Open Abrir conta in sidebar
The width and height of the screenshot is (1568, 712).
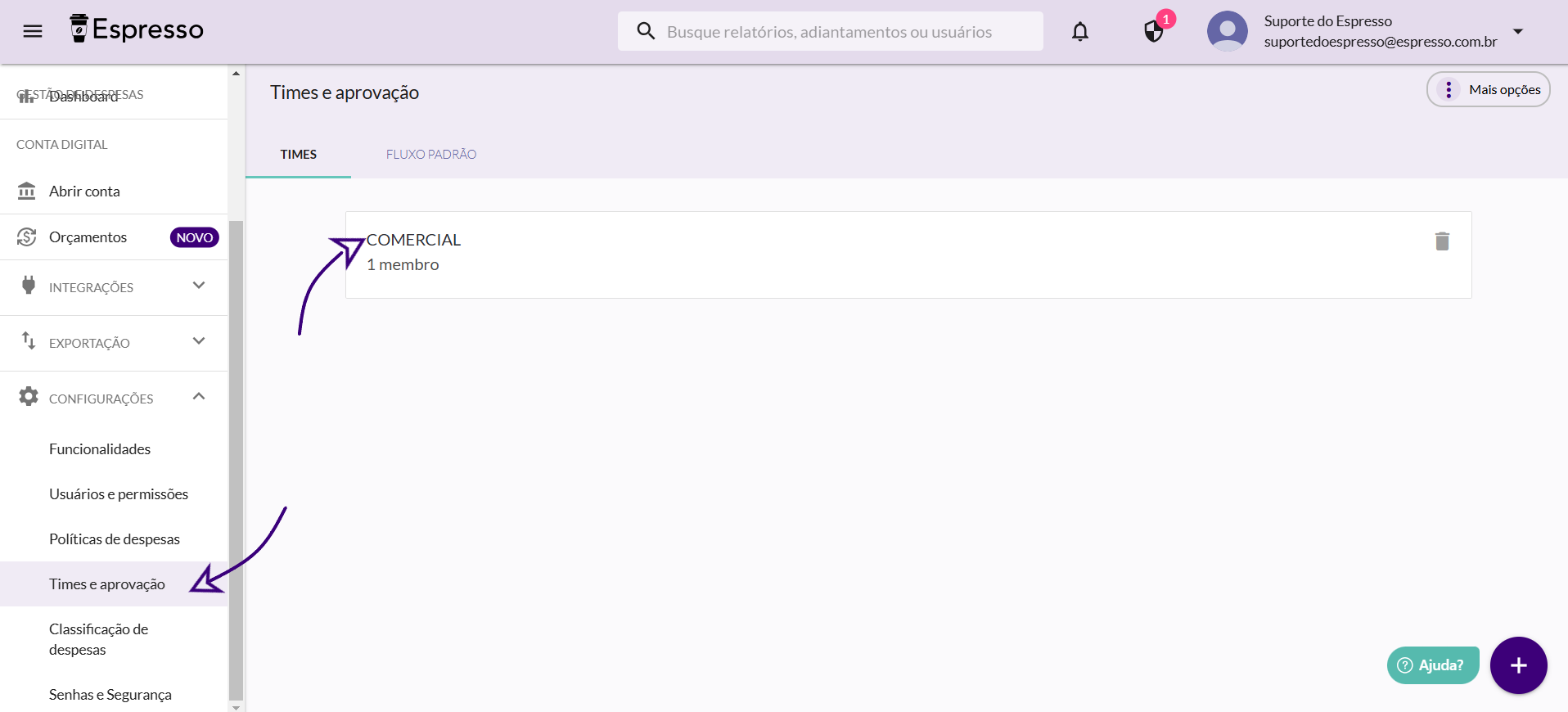114,191
